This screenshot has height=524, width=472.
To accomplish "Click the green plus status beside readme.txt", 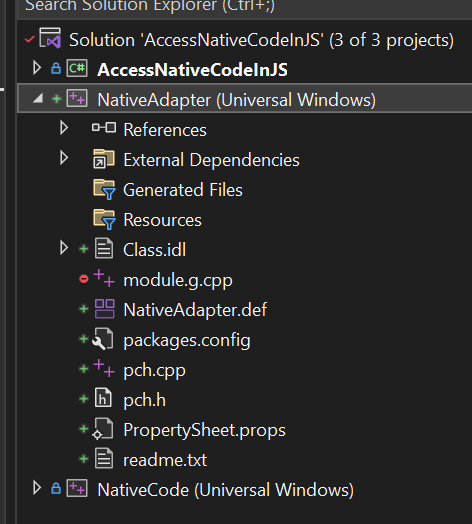I will coord(84,459).
